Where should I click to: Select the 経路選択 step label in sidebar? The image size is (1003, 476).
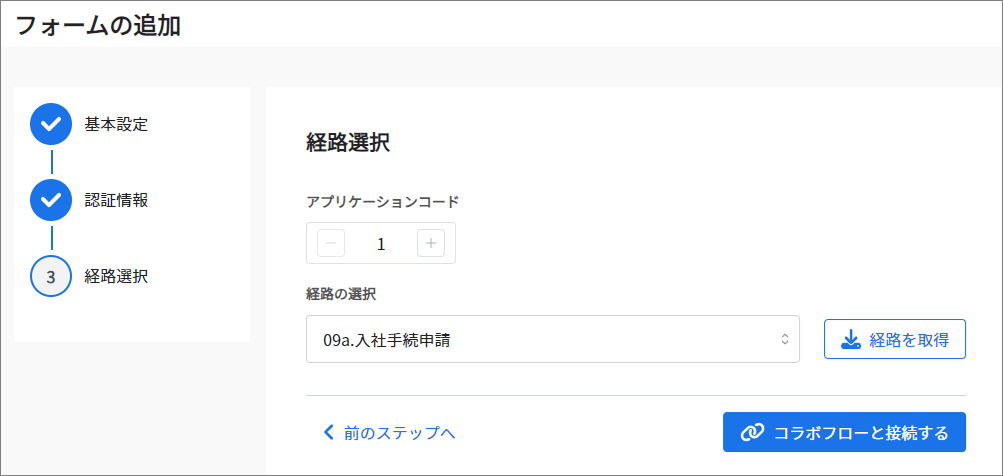116,276
